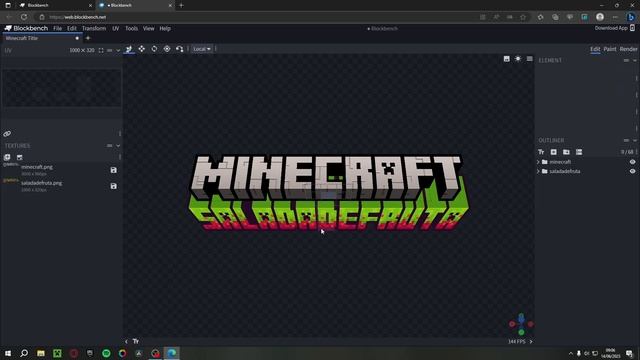
Task: Open the Edit menu
Action: point(72,28)
